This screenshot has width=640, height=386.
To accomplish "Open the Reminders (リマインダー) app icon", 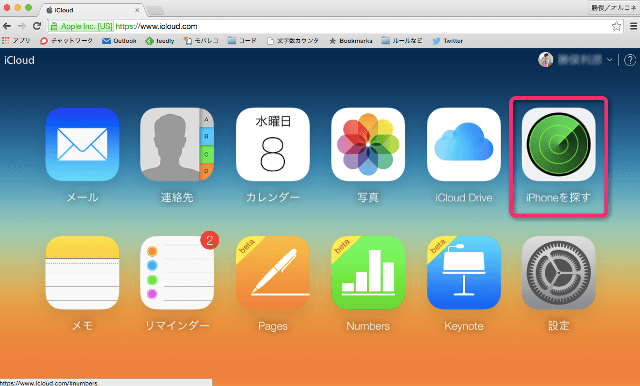I will coord(177,273).
